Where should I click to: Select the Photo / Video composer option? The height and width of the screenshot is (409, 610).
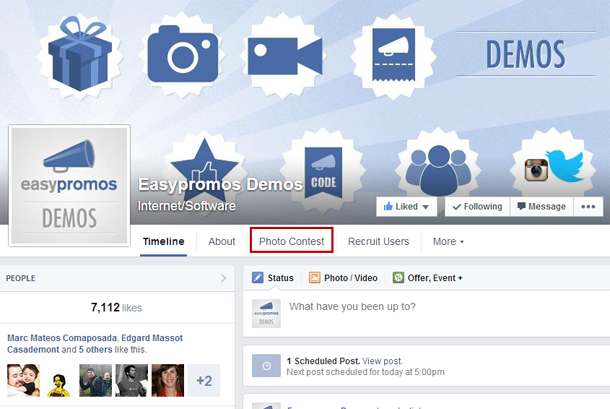(343, 278)
